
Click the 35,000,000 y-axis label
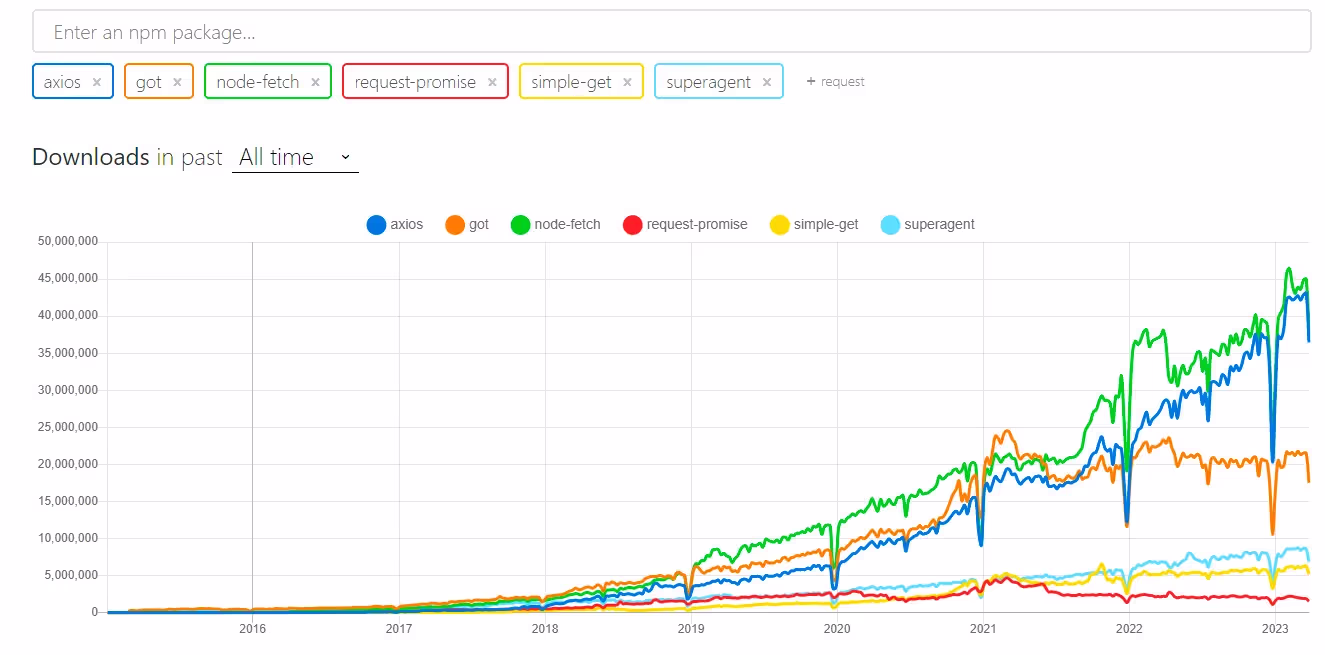click(68, 353)
